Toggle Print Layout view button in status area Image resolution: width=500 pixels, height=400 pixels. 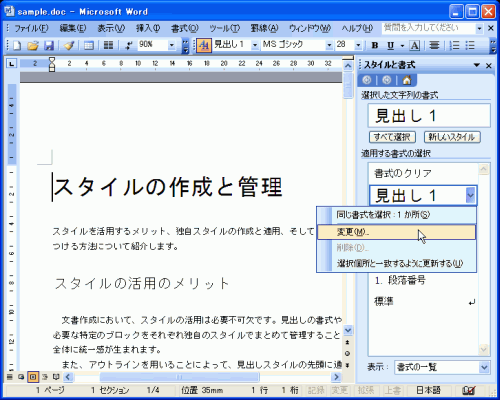[33, 377]
